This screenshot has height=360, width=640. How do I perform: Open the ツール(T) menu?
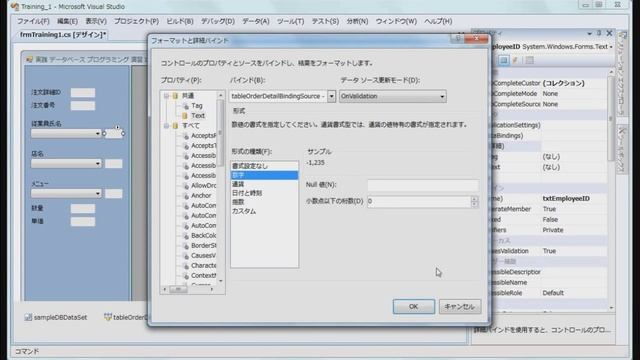(x=290, y=21)
